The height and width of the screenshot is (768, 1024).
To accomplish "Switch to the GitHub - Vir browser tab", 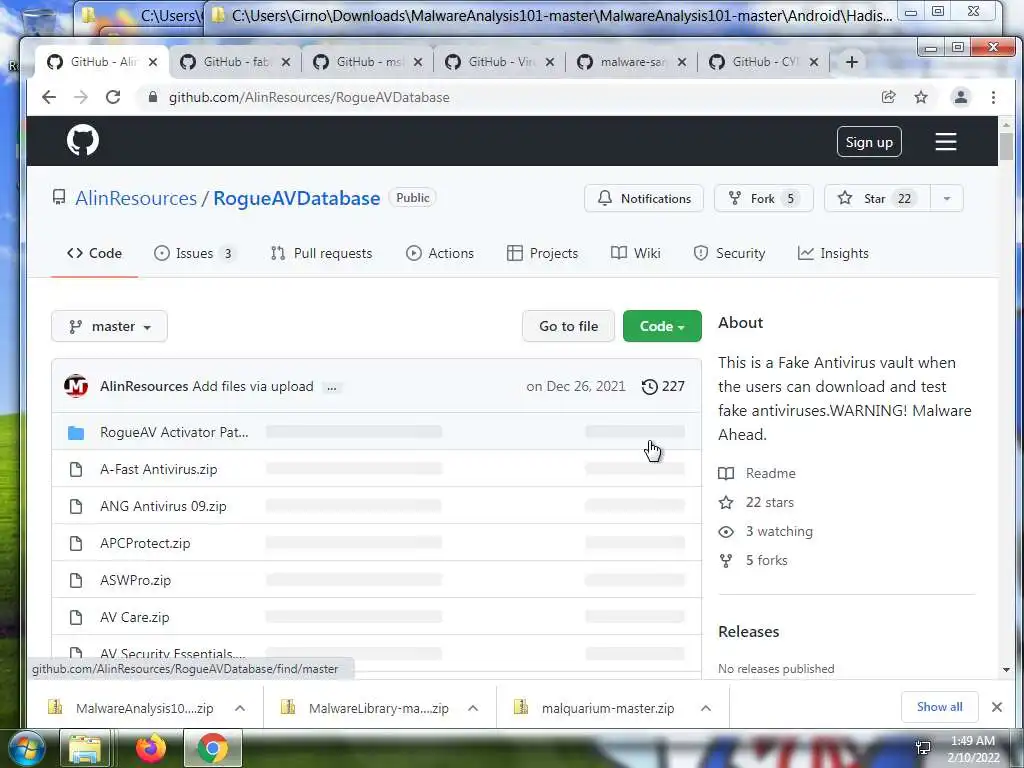I will (500, 62).
